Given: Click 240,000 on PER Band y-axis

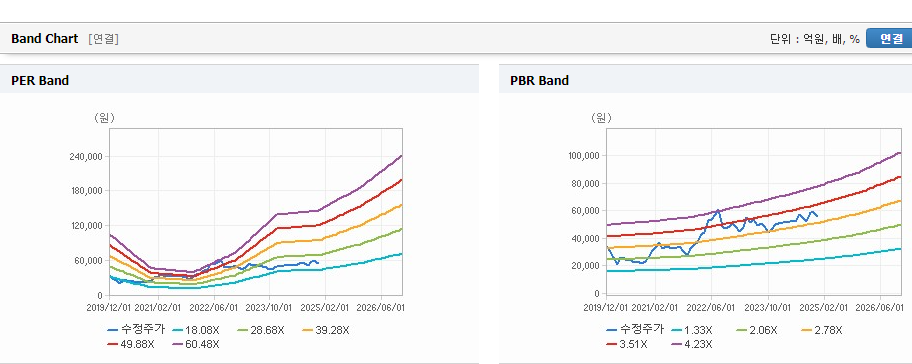Looking at the screenshot, I should coord(86,156).
